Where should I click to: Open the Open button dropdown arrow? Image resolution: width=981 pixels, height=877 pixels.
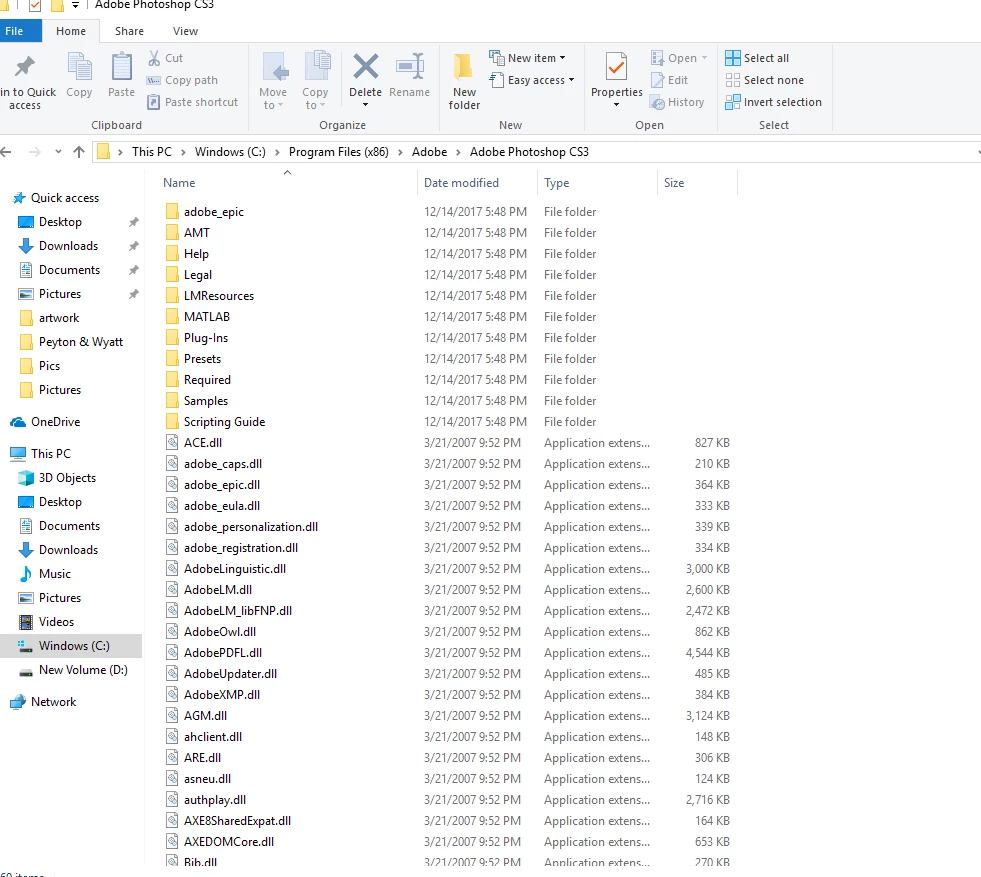(704, 58)
